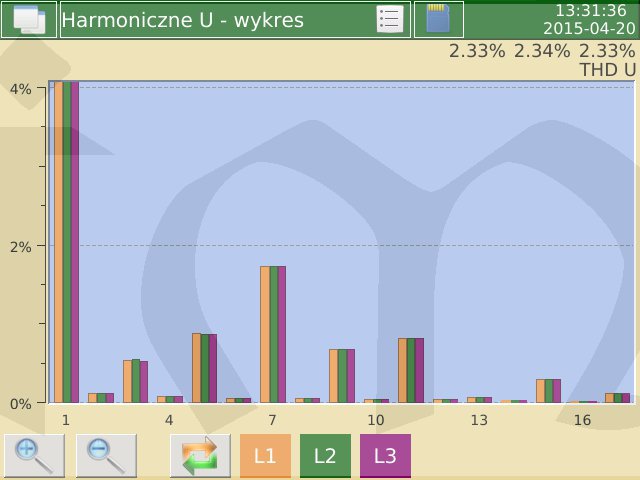Click the 16 label on horizontal axis
The width and height of the screenshot is (640, 480).
[x=582, y=420]
